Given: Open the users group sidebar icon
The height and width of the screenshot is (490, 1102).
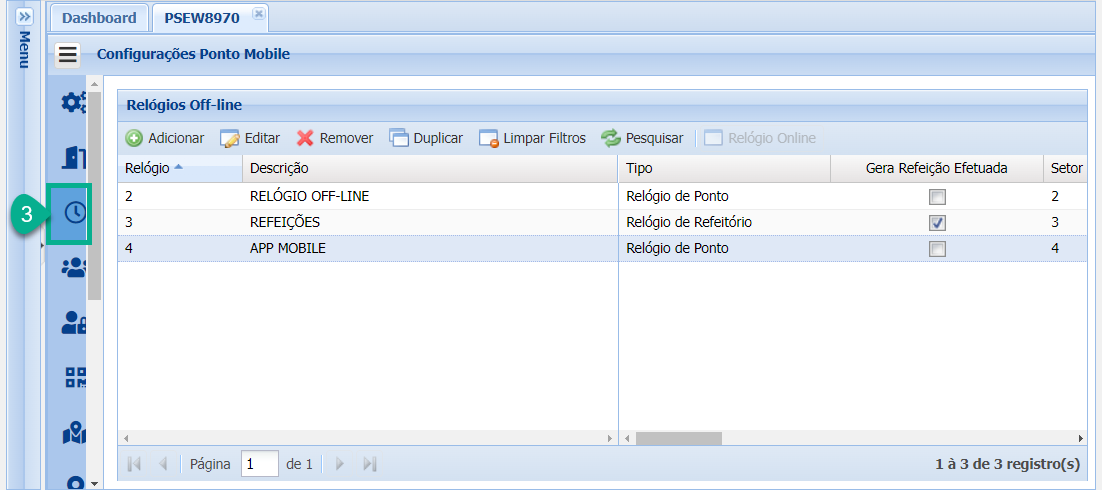Looking at the screenshot, I should [x=74, y=267].
